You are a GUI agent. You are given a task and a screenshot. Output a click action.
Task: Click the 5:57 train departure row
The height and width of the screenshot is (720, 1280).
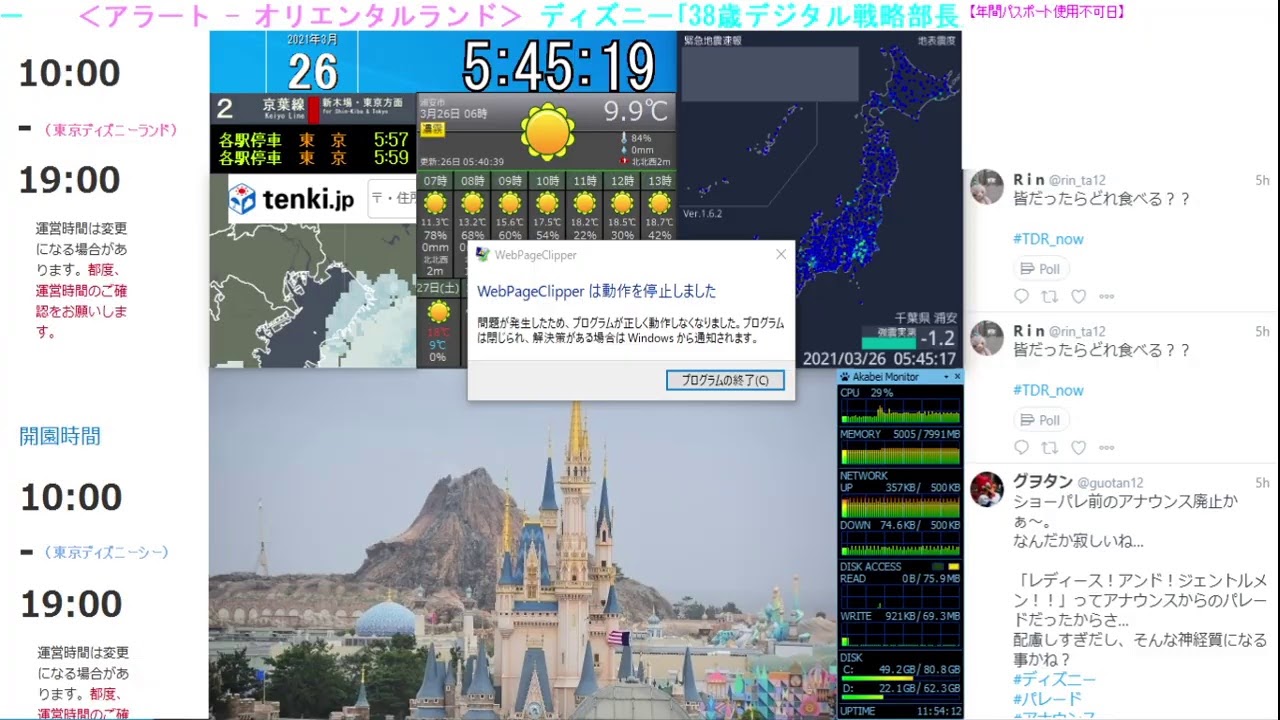point(313,140)
